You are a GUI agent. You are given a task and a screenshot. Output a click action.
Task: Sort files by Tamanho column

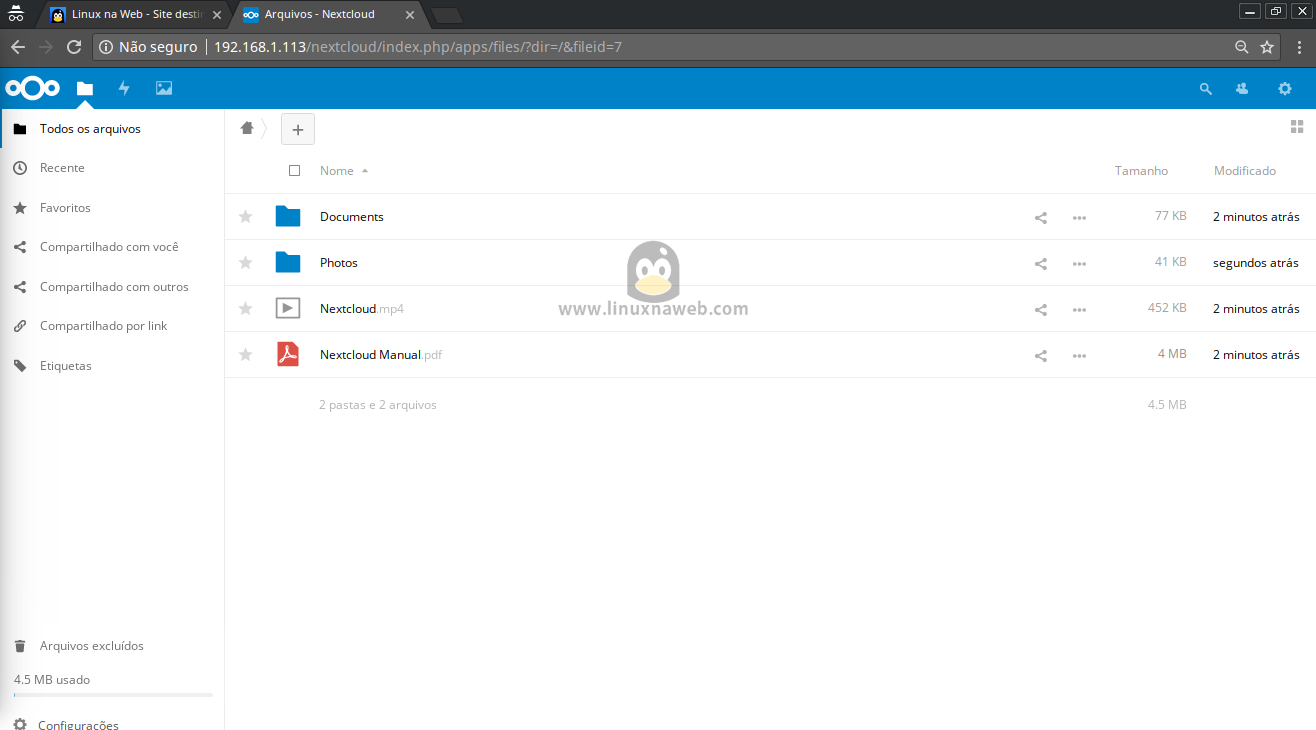coord(1141,171)
